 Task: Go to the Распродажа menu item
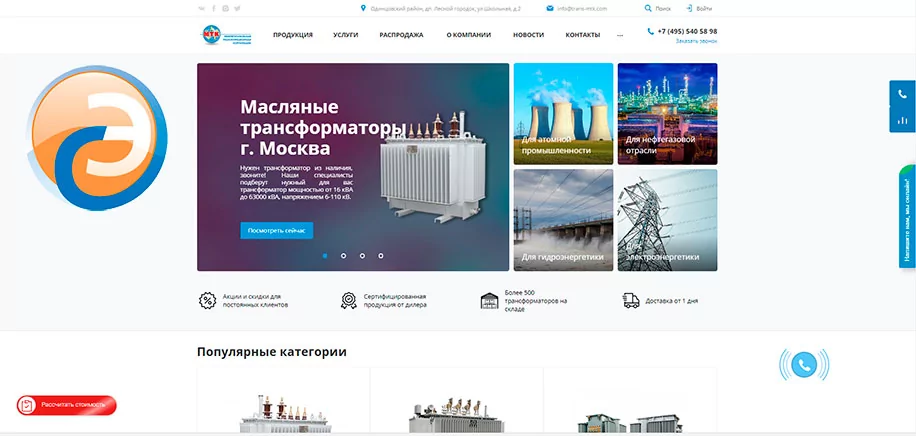pos(401,35)
